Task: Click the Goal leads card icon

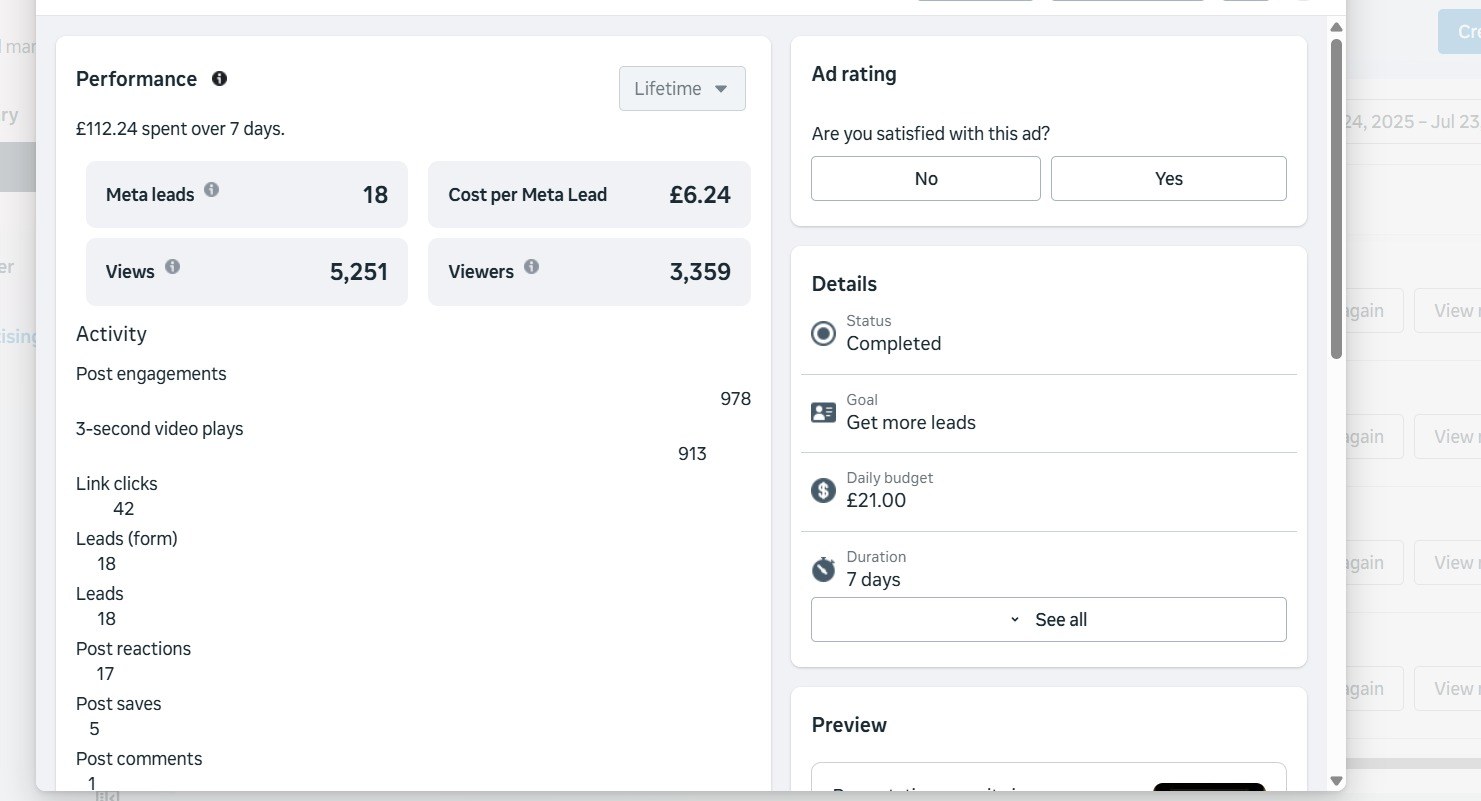Action: click(823, 412)
